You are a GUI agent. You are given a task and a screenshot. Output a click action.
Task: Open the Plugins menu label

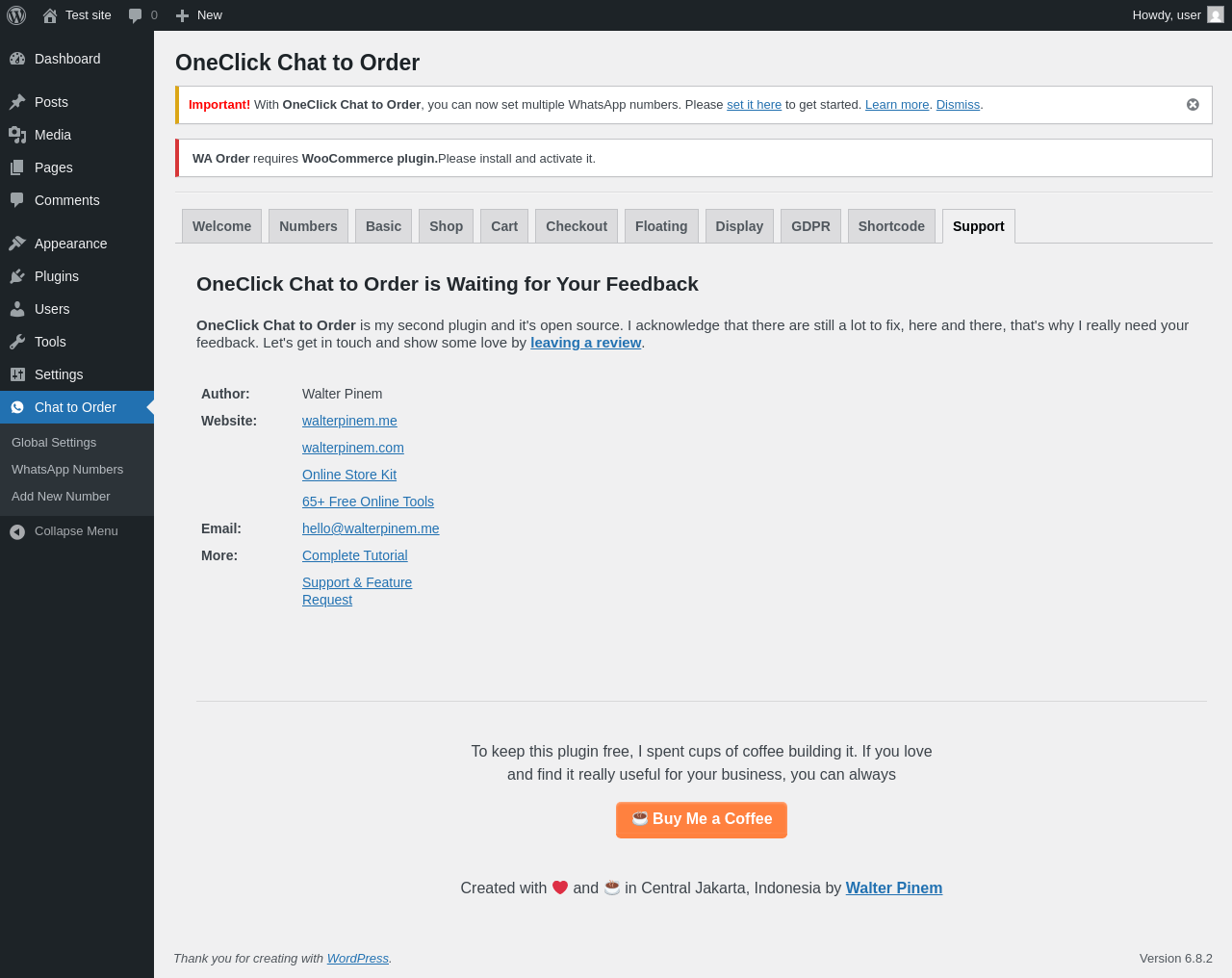pos(57,276)
